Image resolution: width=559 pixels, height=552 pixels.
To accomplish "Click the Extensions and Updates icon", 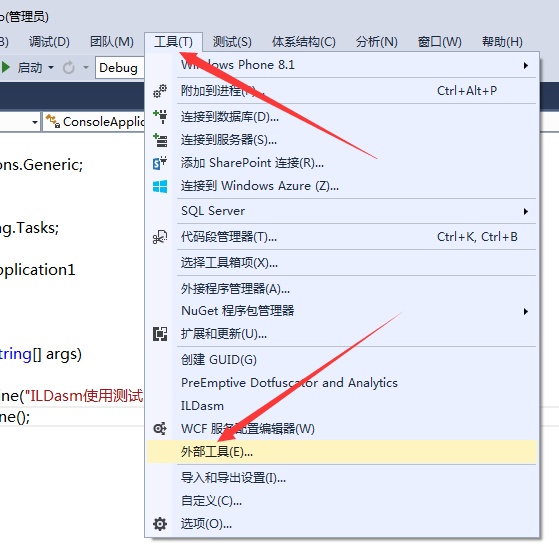I will tap(160, 334).
